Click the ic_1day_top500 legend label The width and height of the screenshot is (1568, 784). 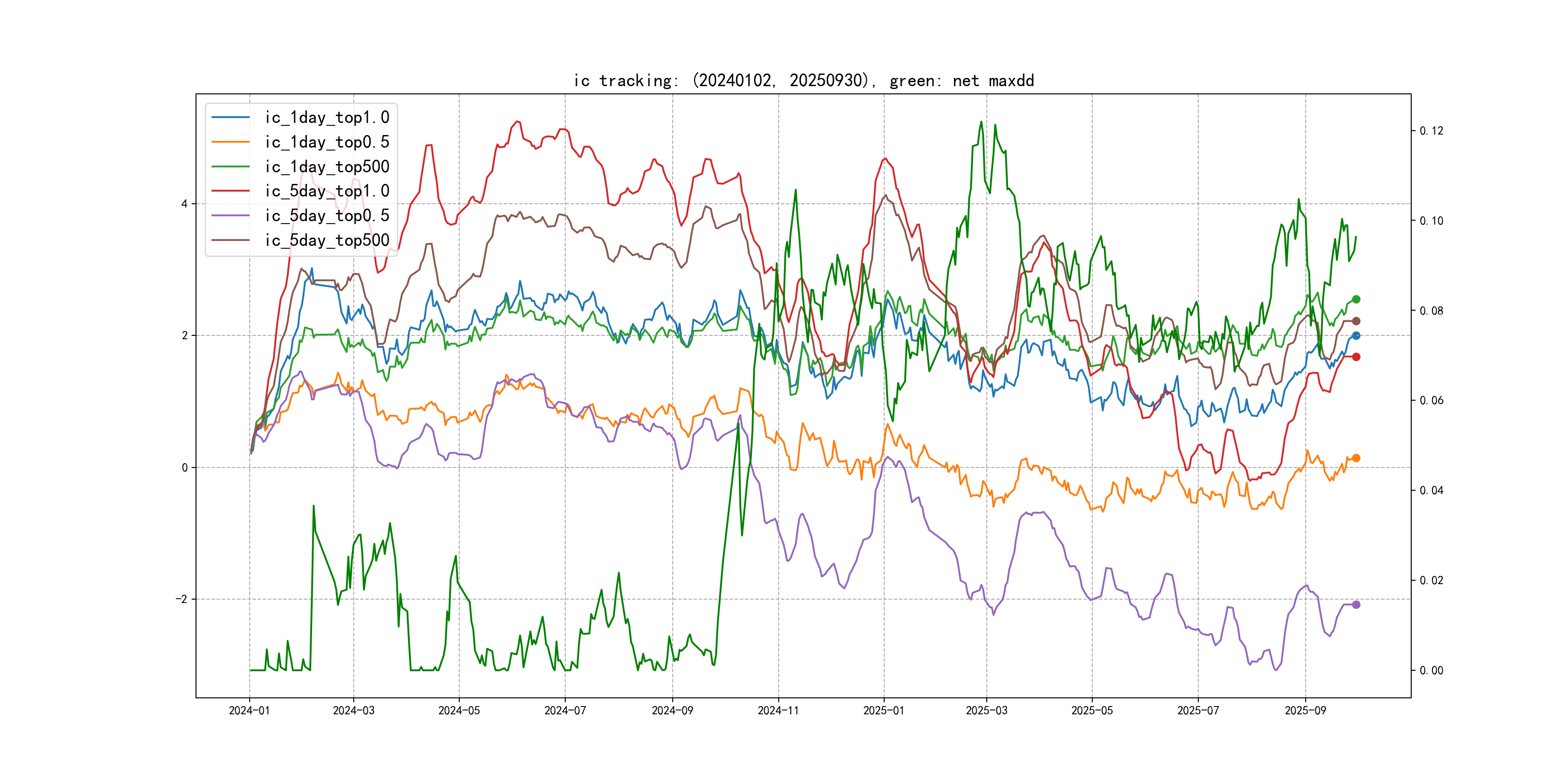coord(327,167)
